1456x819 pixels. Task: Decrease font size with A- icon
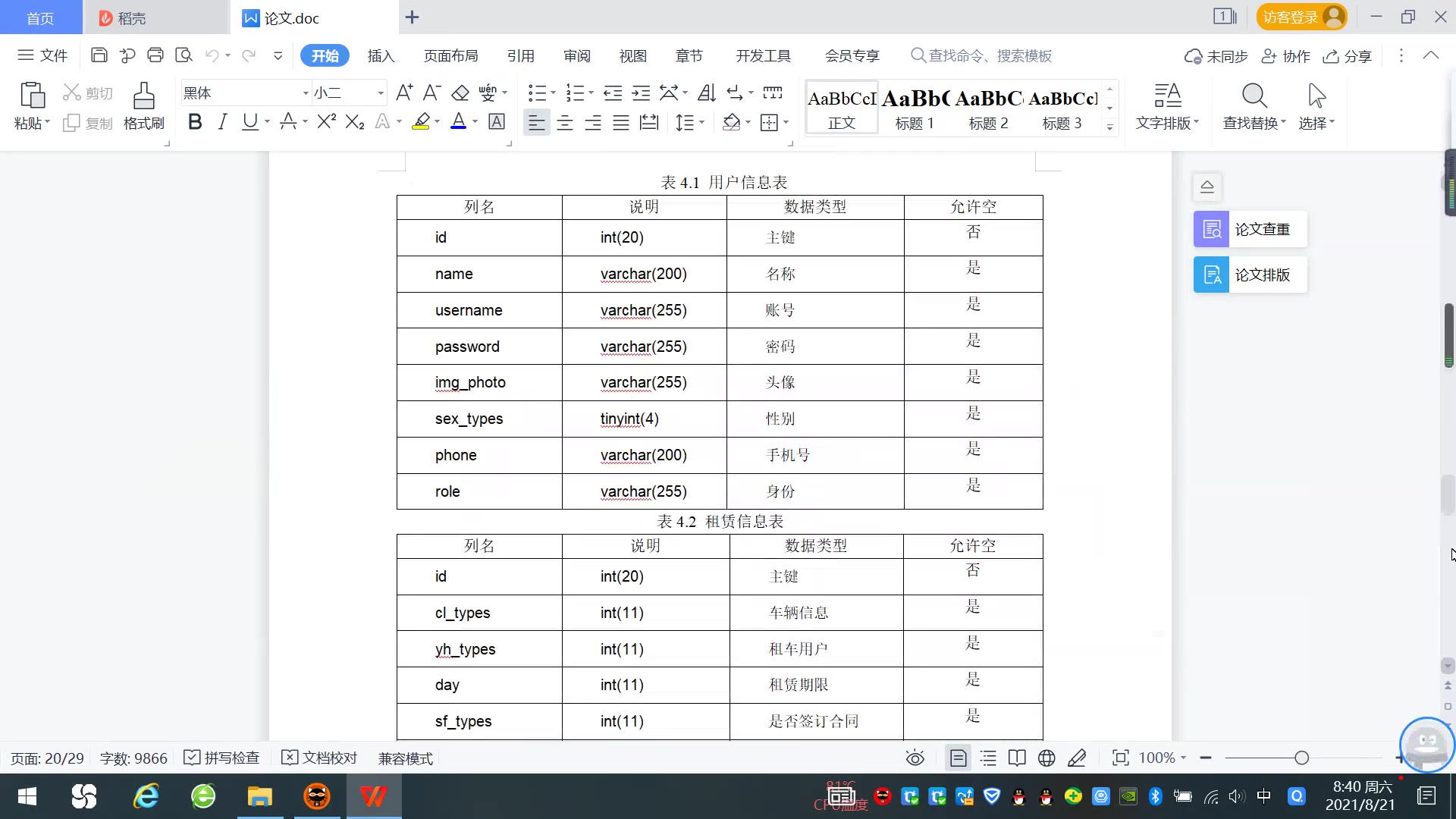[432, 93]
